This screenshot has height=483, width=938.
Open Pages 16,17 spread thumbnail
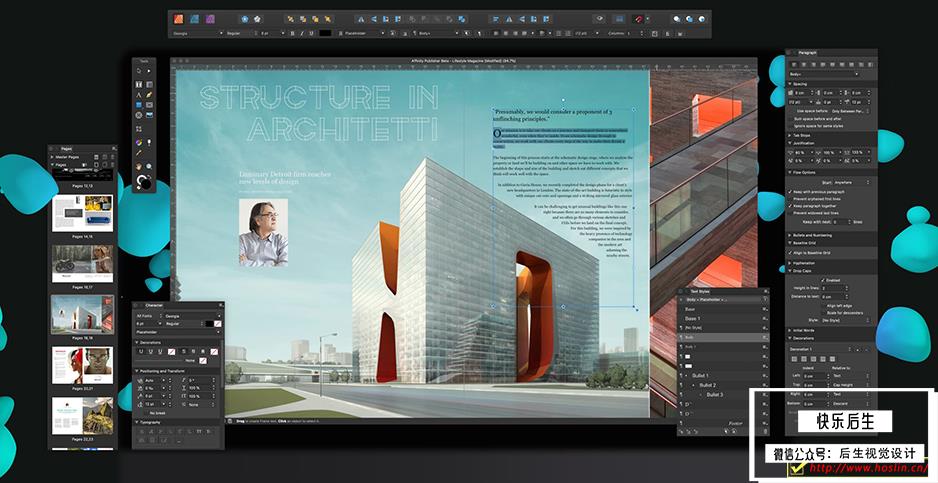click(x=83, y=263)
